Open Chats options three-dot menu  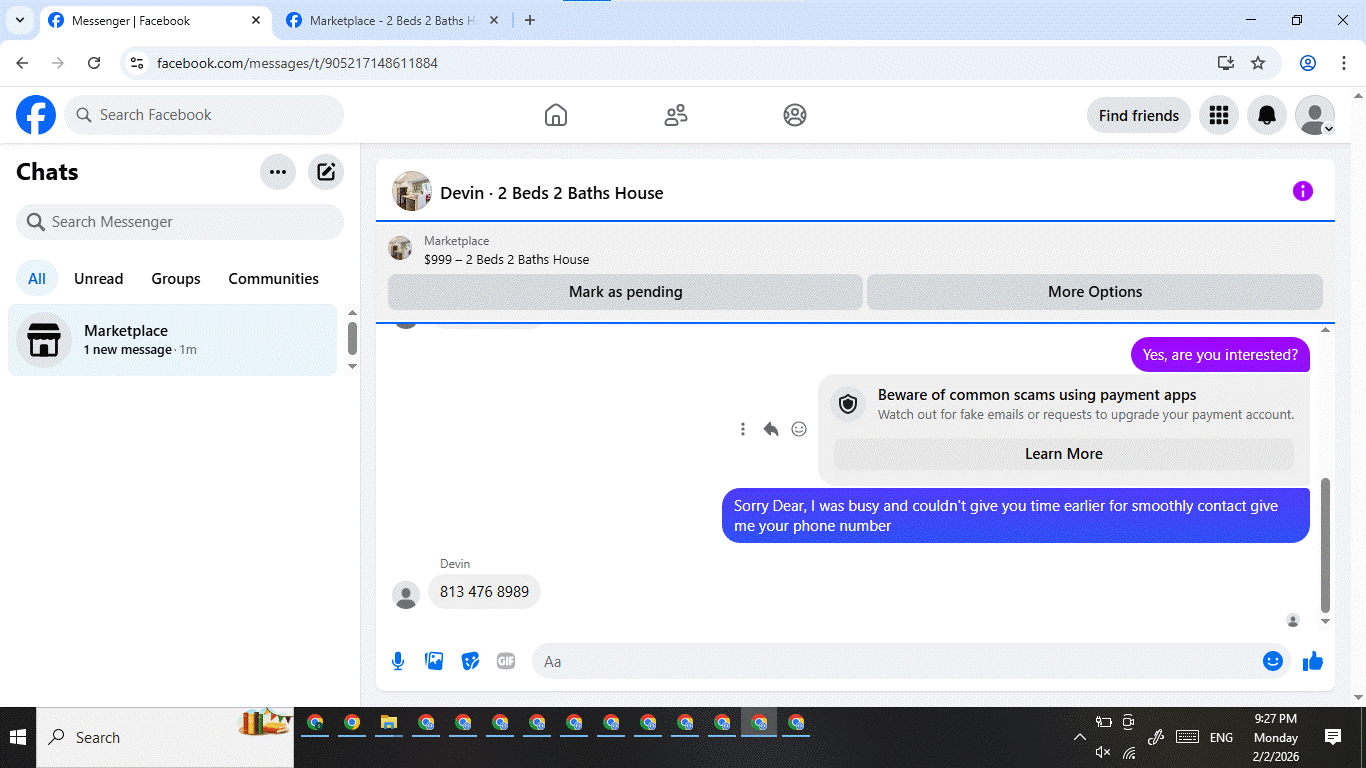coord(278,172)
